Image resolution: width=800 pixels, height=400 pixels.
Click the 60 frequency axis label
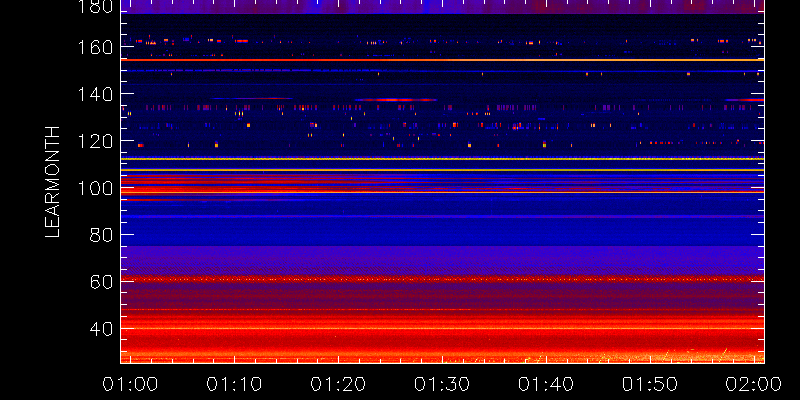click(102, 282)
